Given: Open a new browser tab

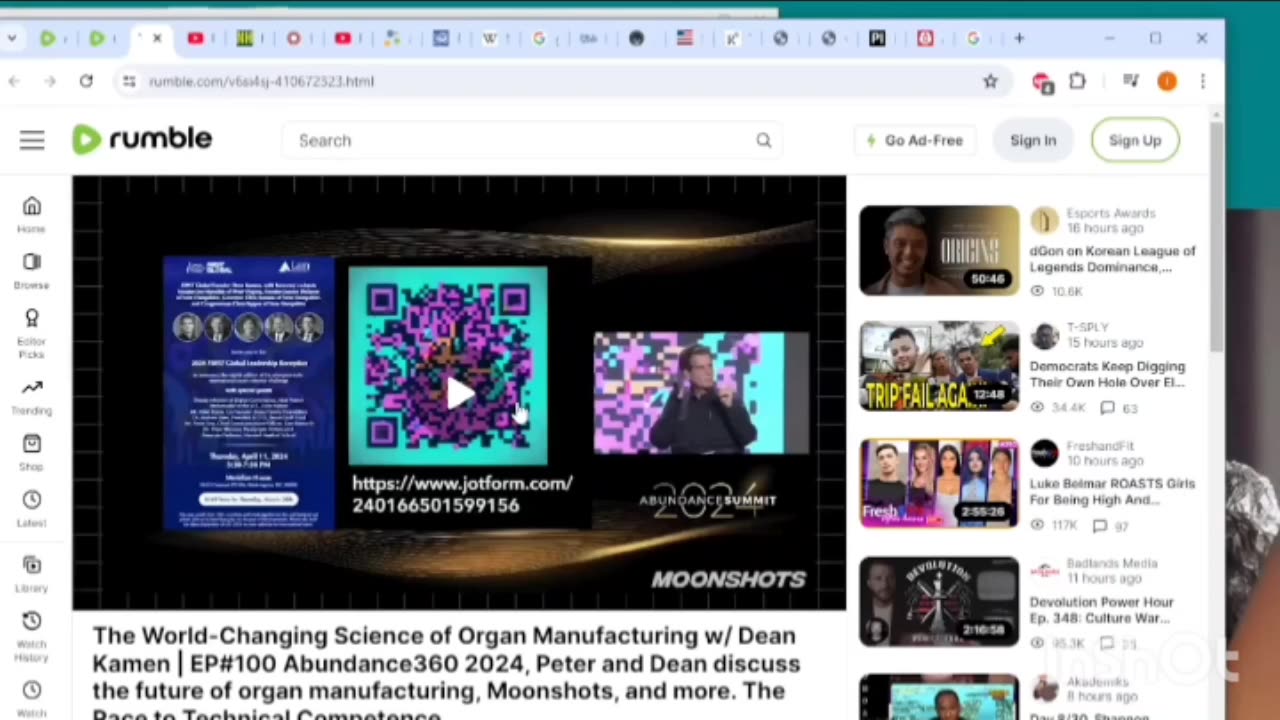Looking at the screenshot, I should tap(1019, 38).
